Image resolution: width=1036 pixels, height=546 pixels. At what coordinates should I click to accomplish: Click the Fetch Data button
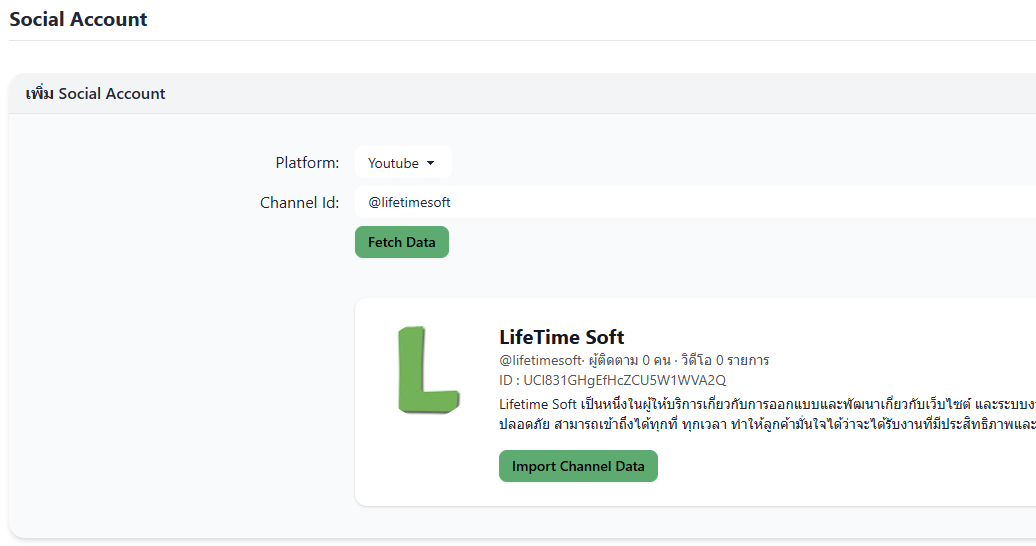click(x=402, y=242)
